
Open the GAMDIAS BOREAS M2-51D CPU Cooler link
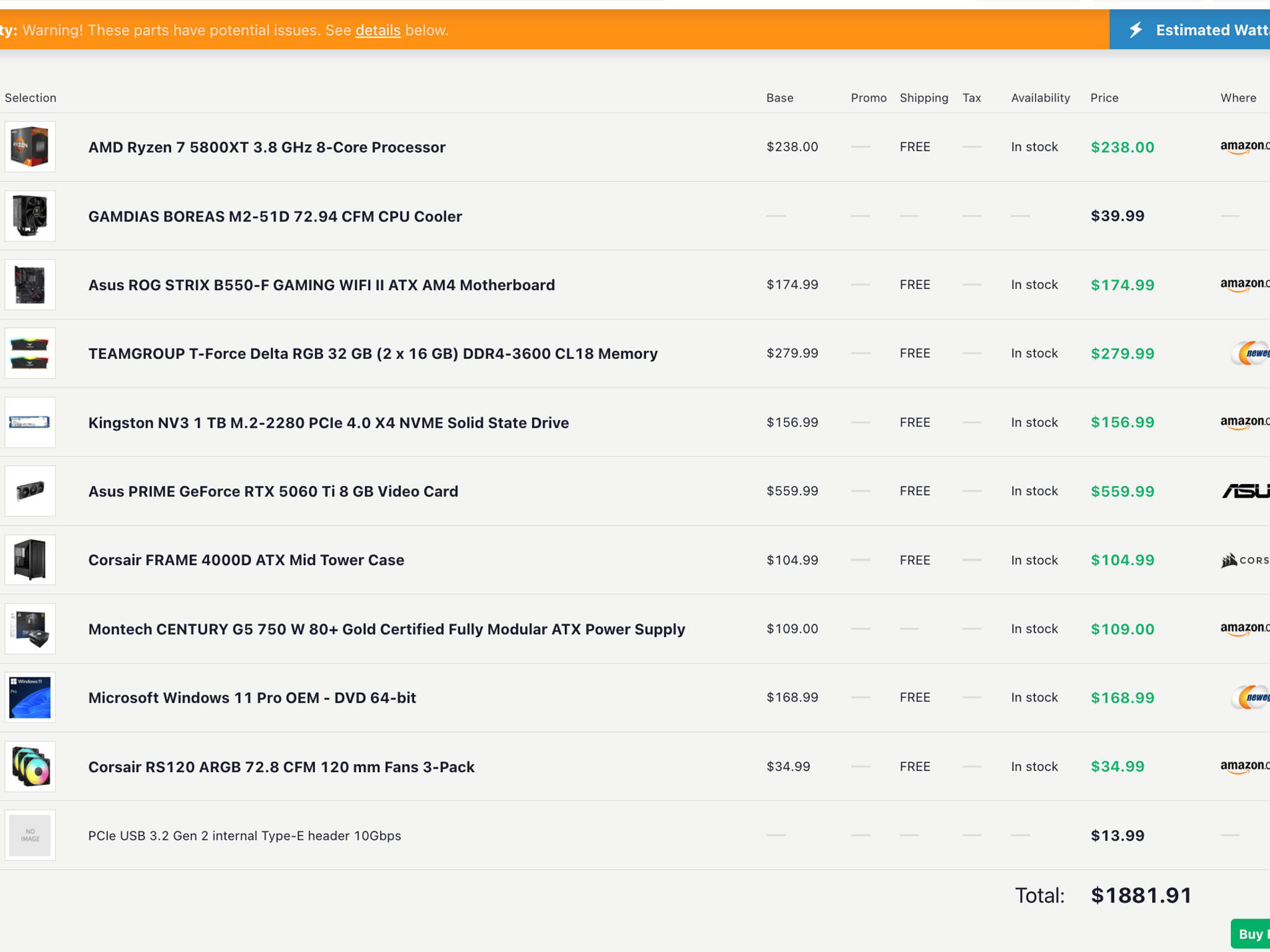point(275,216)
